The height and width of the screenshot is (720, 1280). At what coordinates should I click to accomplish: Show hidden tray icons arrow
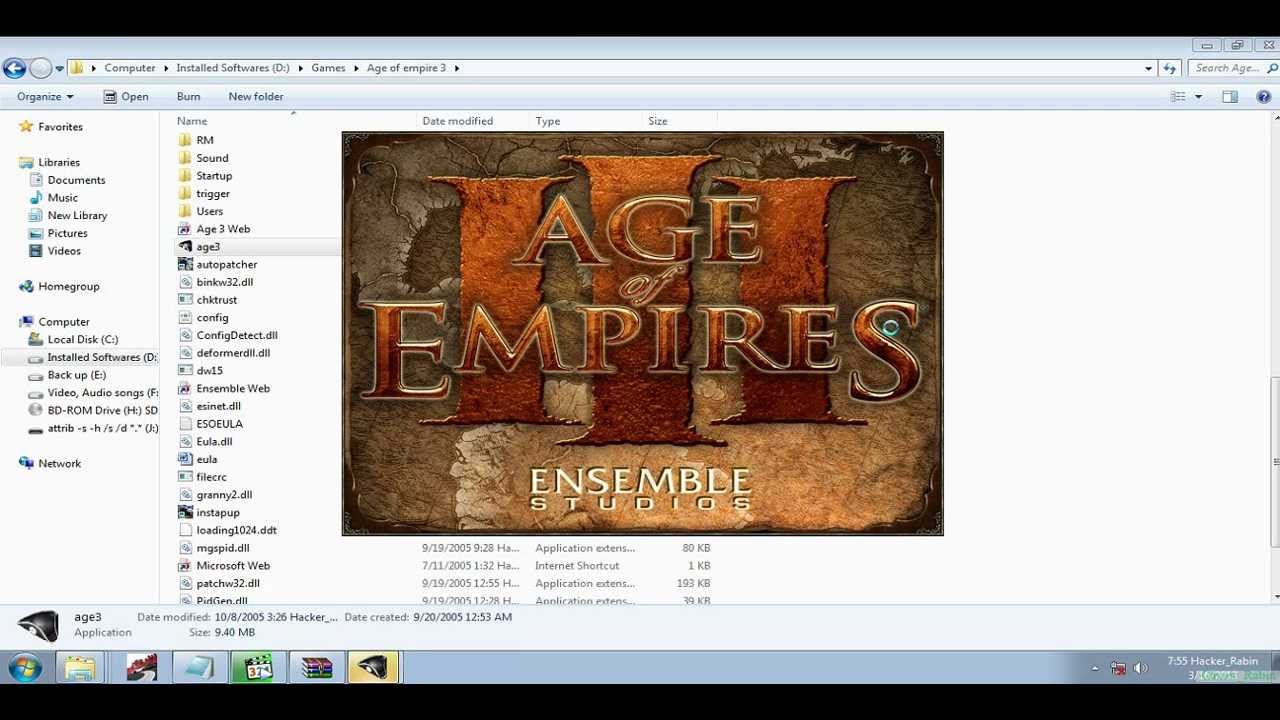coord(1094,668)
